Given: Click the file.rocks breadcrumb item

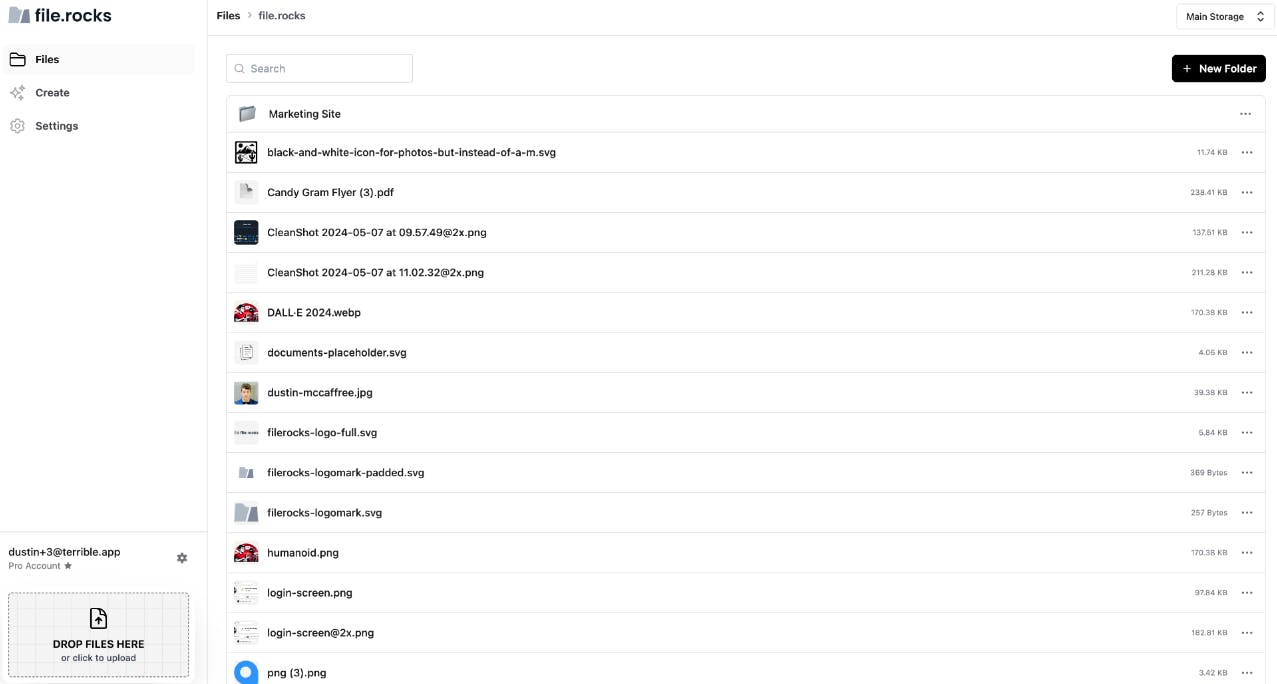Looking at the screenshot, I should pyautogui.click(x=282, y=16).
